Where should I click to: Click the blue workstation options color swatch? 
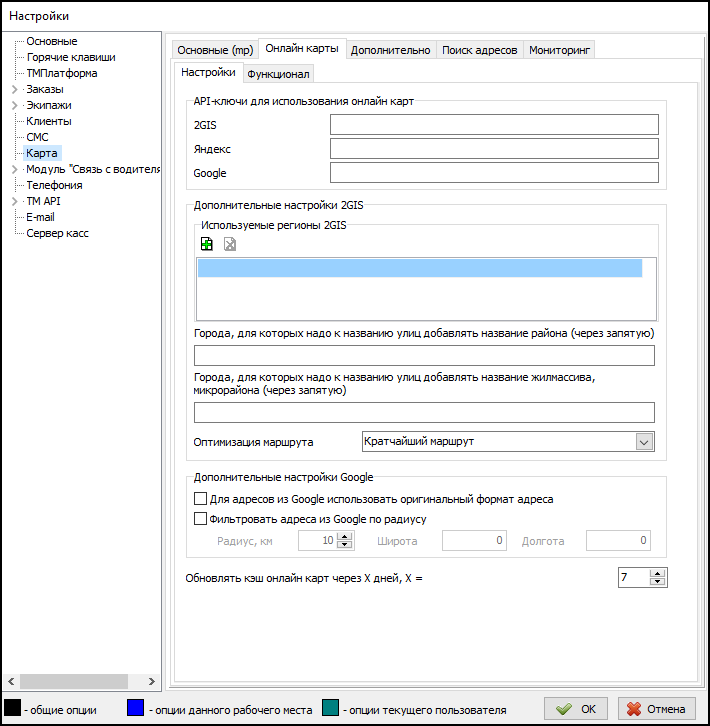point(135,709)
